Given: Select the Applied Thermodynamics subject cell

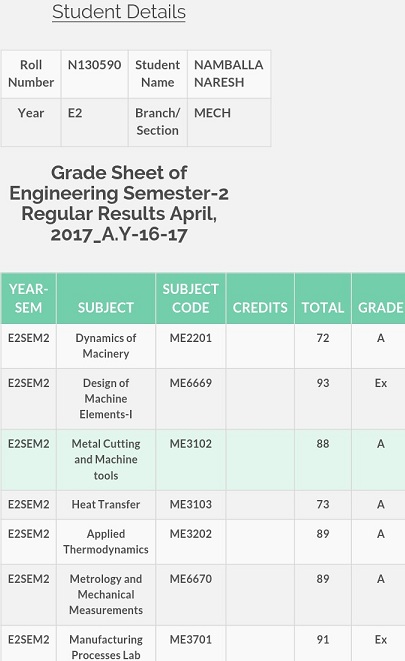Looking at the screenshot, I should [106, 542].
